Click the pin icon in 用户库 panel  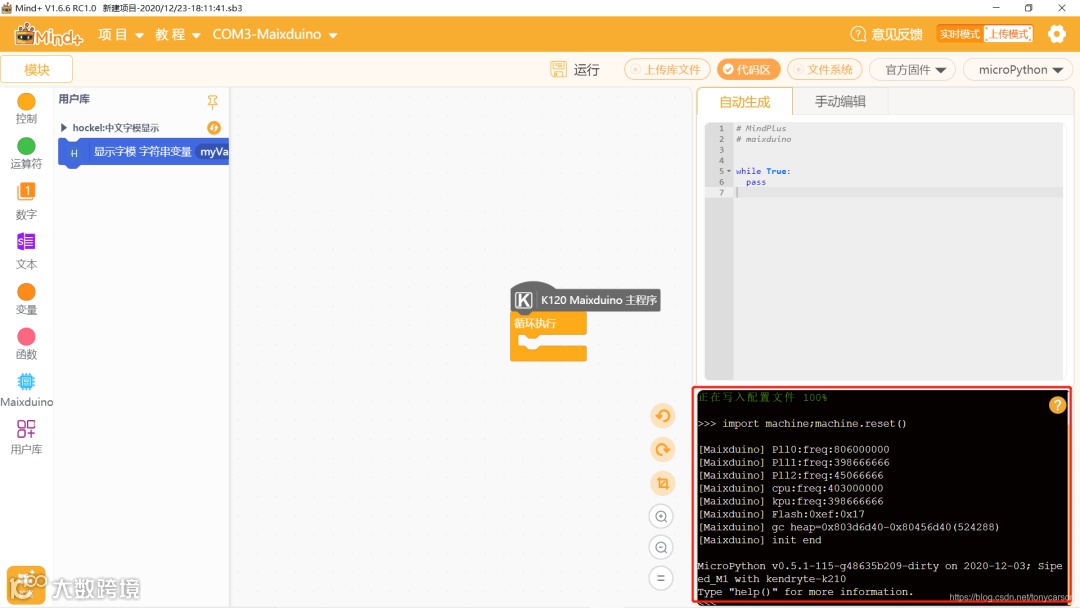pyautogui.click(x=212, y=102)
